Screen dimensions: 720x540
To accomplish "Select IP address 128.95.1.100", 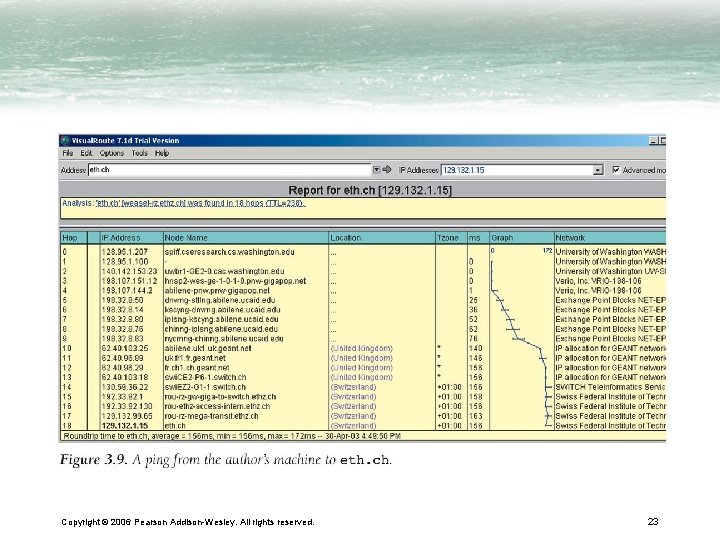I will 124,262.
